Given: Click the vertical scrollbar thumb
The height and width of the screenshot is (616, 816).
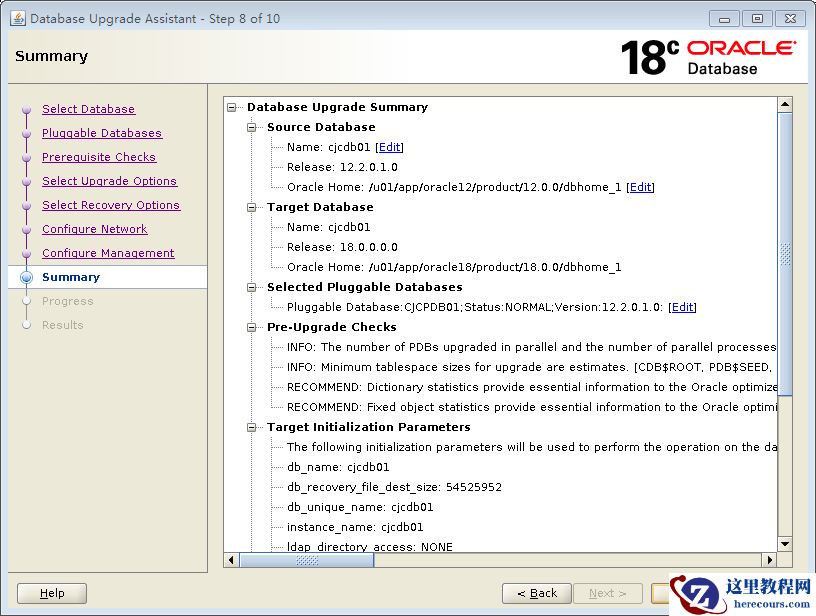Looking at the screenshot, I should click(x=785, y=254).
